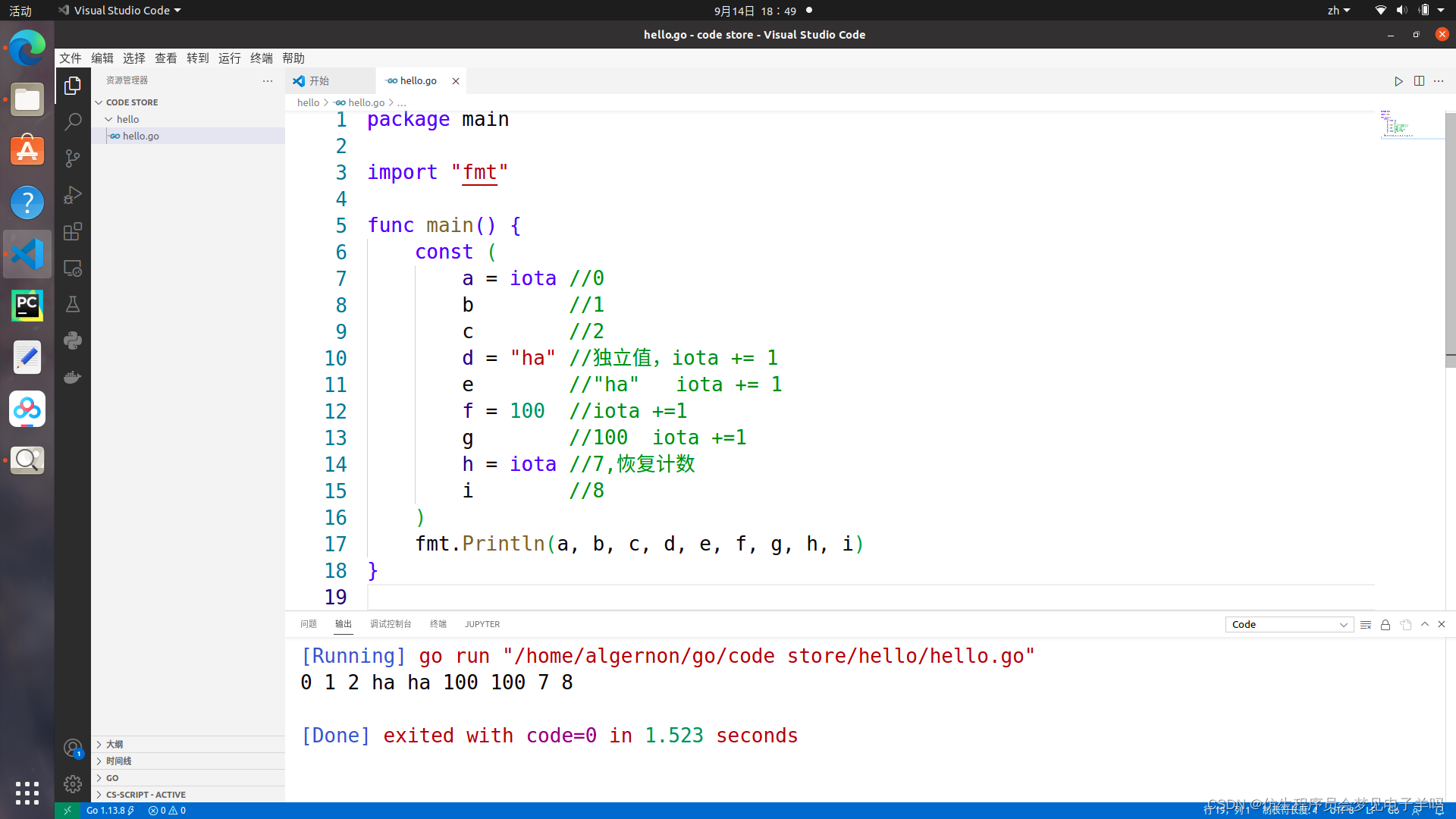Open the Run and Debug view
Image resolution: width=1456 pixels, height=819 pixels.
pos(73,195)
